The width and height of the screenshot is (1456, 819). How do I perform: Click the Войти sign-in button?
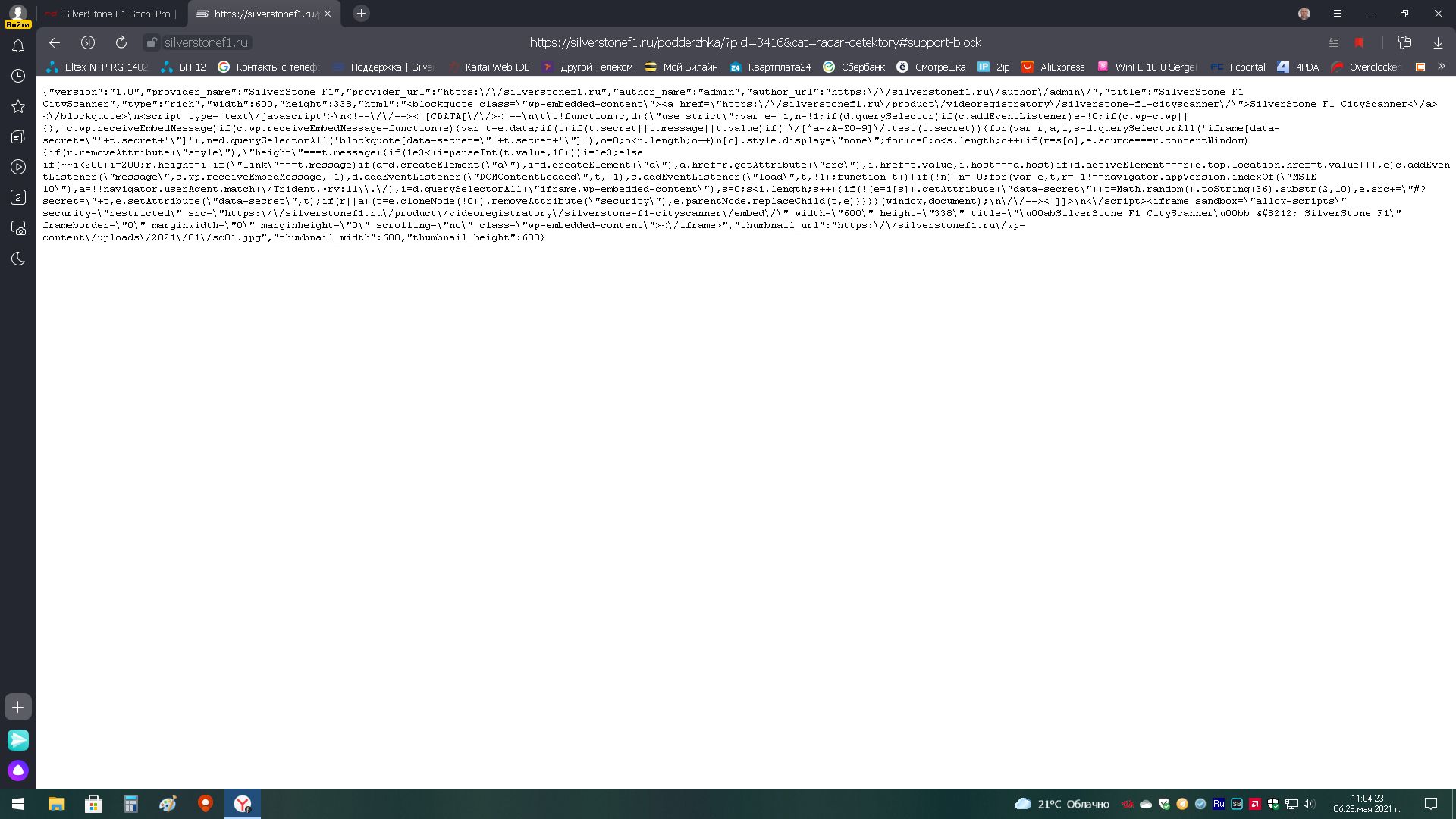(17, 24)
